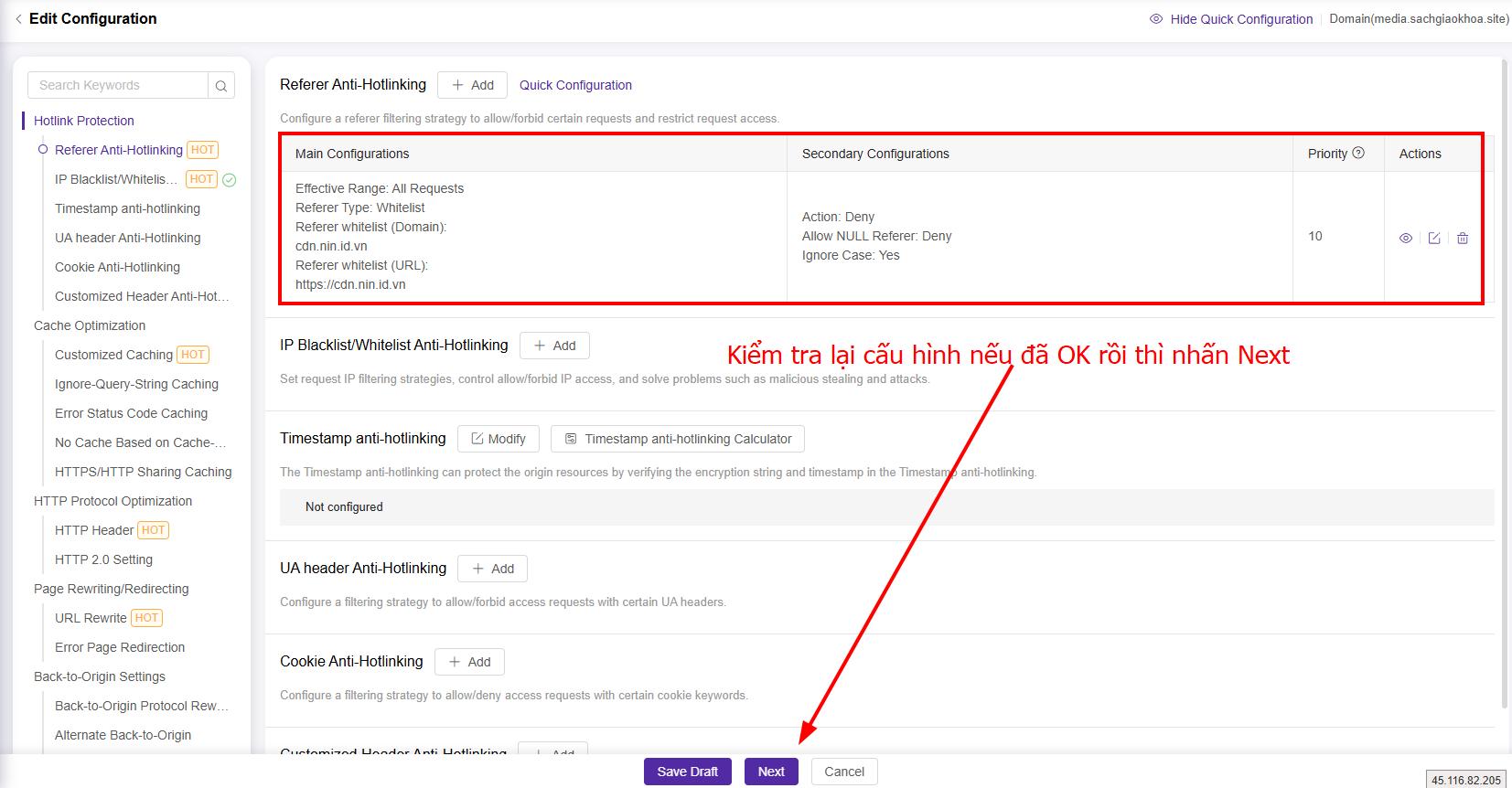The height and width of the screenshot is (788, 1512).
Task: Click the Priority help question icon
Action: click(x=1358, y=154)
